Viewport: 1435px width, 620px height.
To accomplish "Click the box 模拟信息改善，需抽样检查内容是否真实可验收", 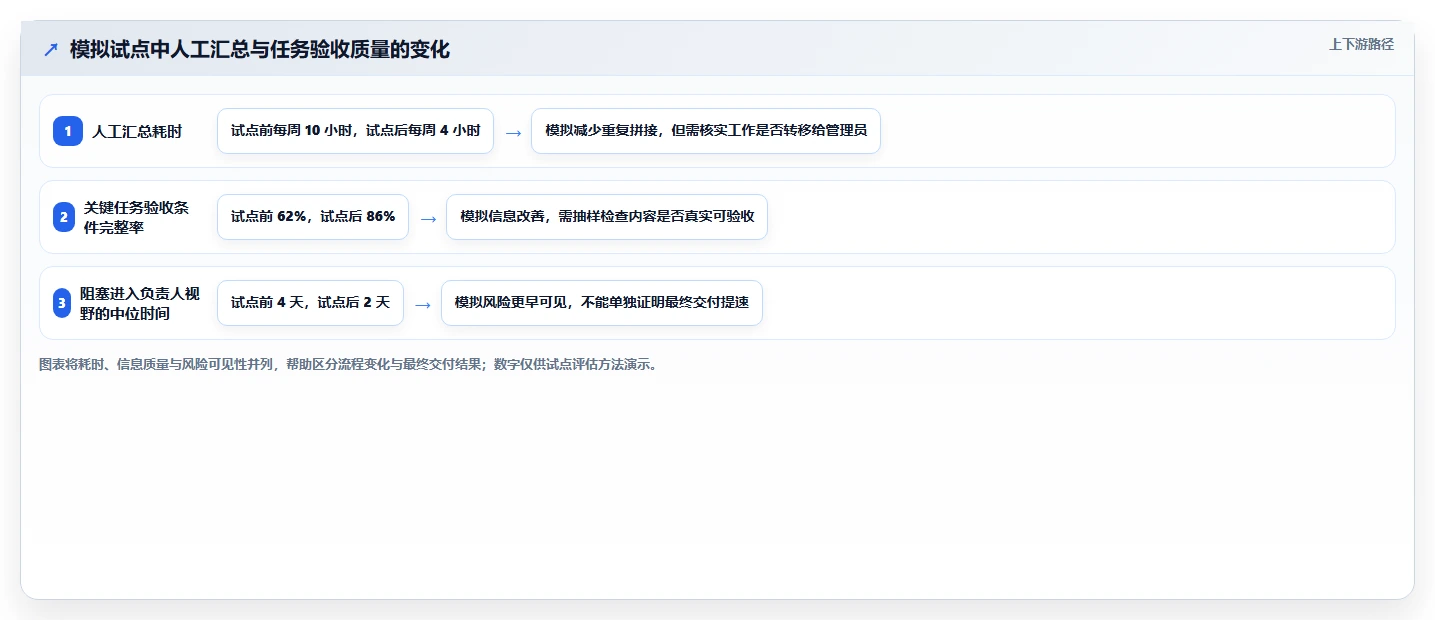I will [607, 217].
